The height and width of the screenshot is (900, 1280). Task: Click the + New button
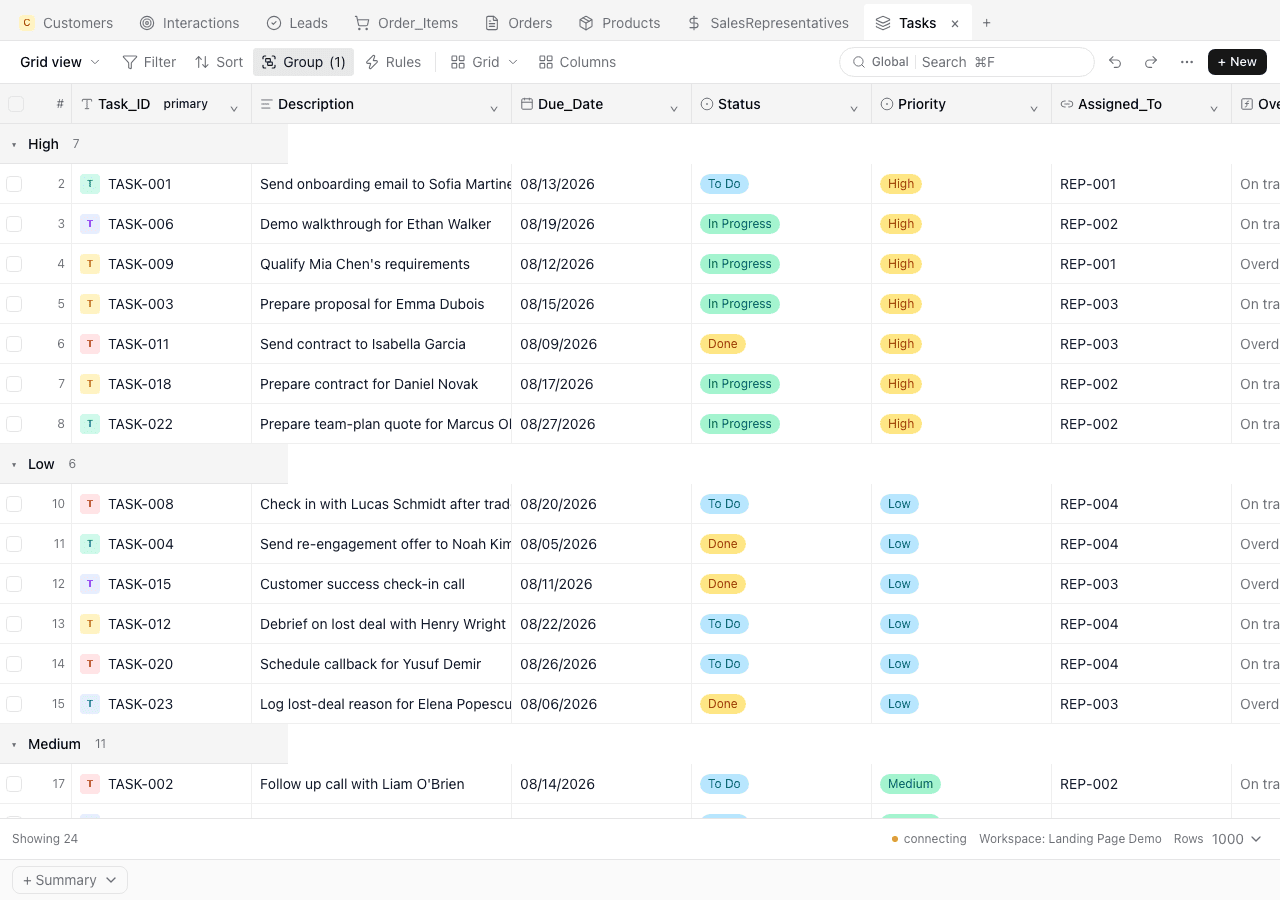(1237, 62)
